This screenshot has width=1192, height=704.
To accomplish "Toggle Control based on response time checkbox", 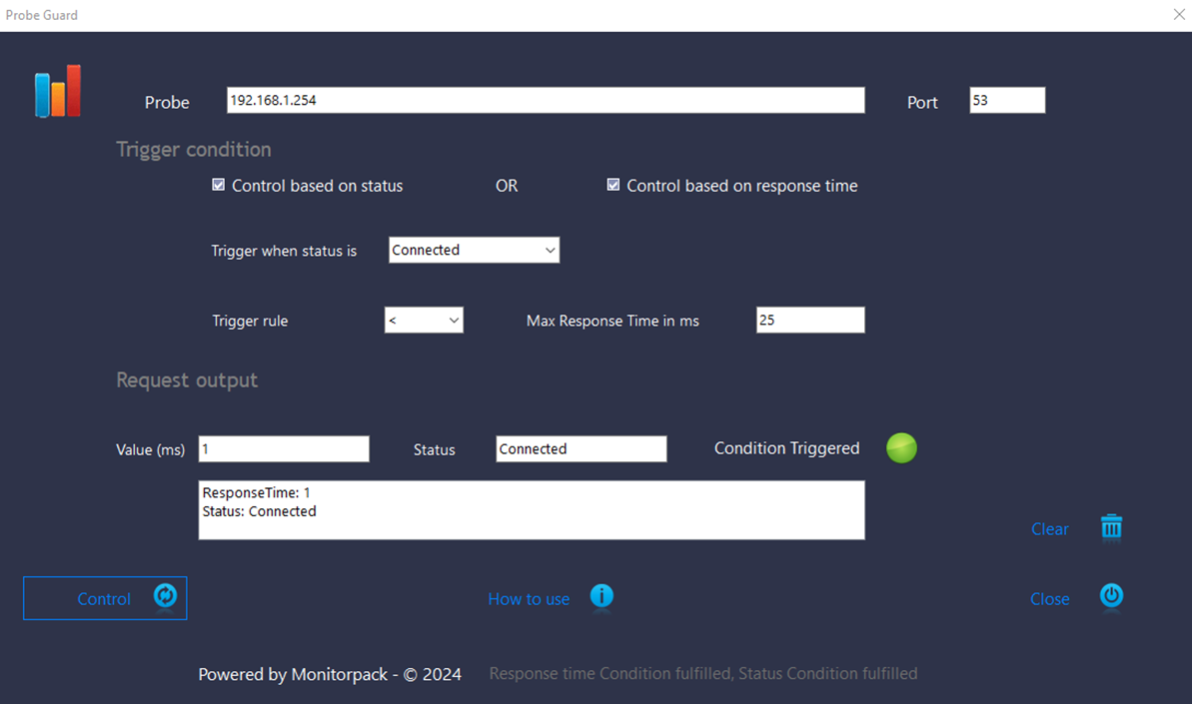I will point(613,185).
